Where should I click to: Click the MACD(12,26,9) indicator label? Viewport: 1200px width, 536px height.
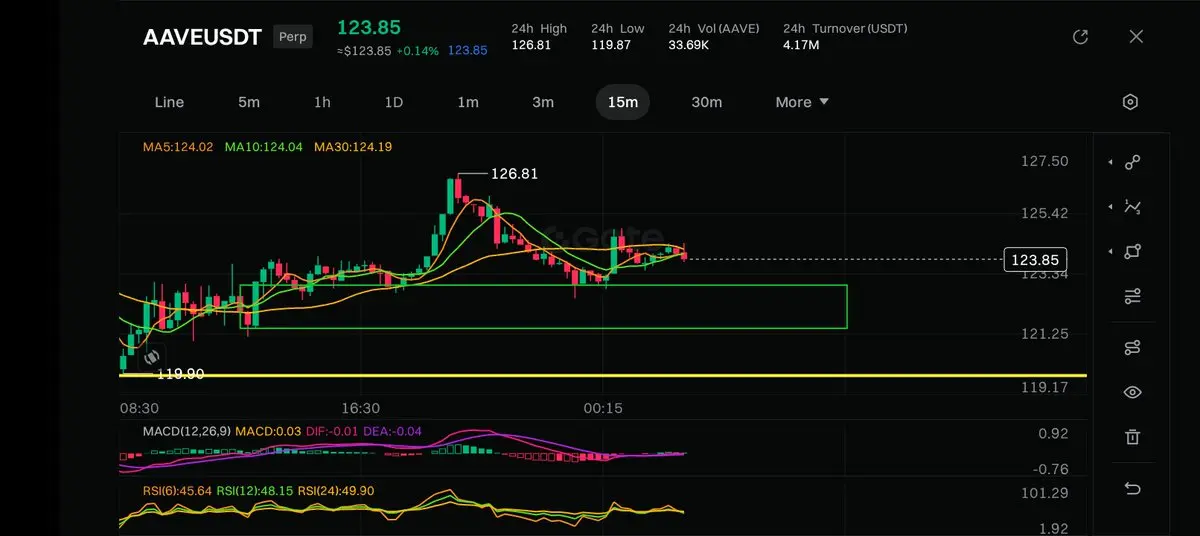(187, 431)
